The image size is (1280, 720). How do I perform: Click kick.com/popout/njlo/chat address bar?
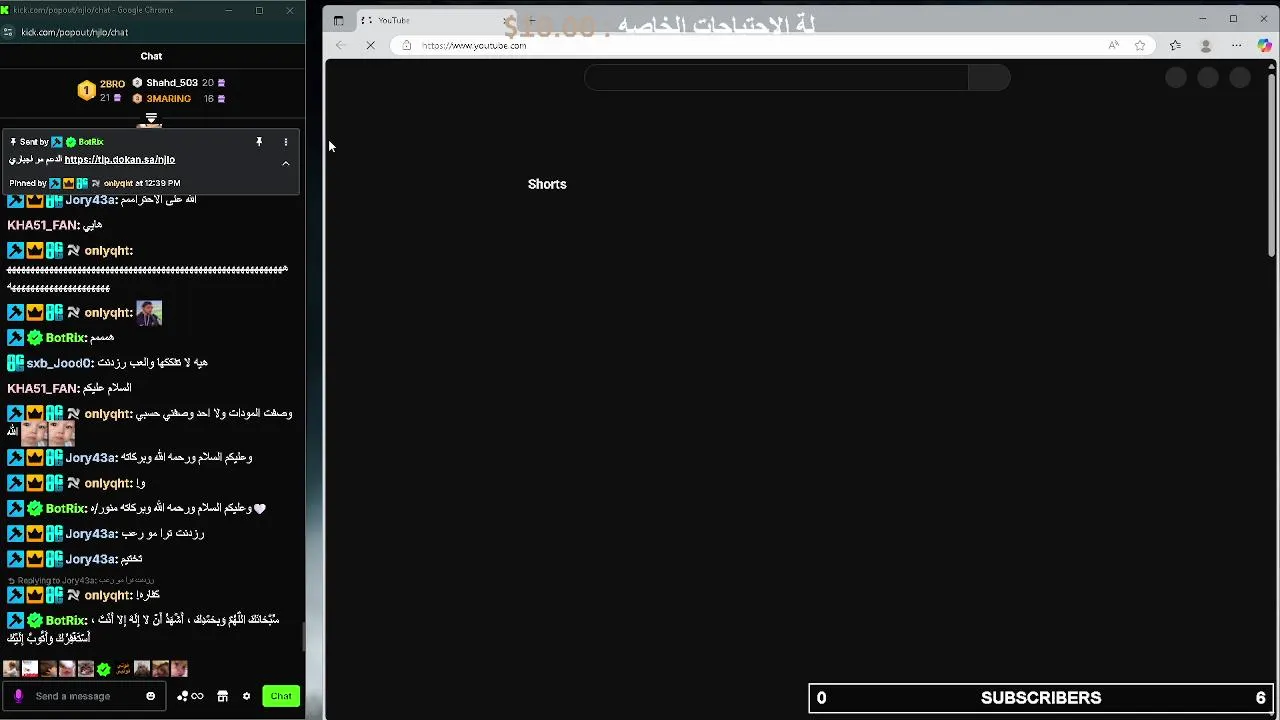tap(75, 32)
